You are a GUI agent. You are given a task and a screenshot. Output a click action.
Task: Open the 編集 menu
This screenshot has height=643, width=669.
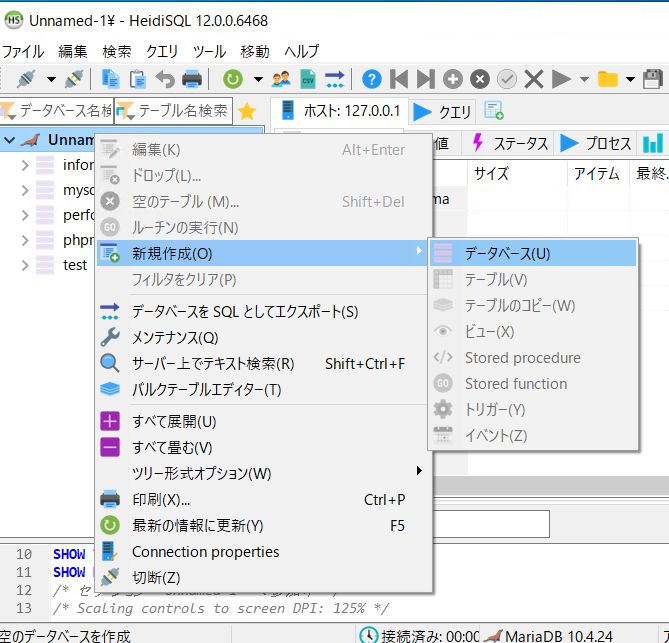pos(73,52)
